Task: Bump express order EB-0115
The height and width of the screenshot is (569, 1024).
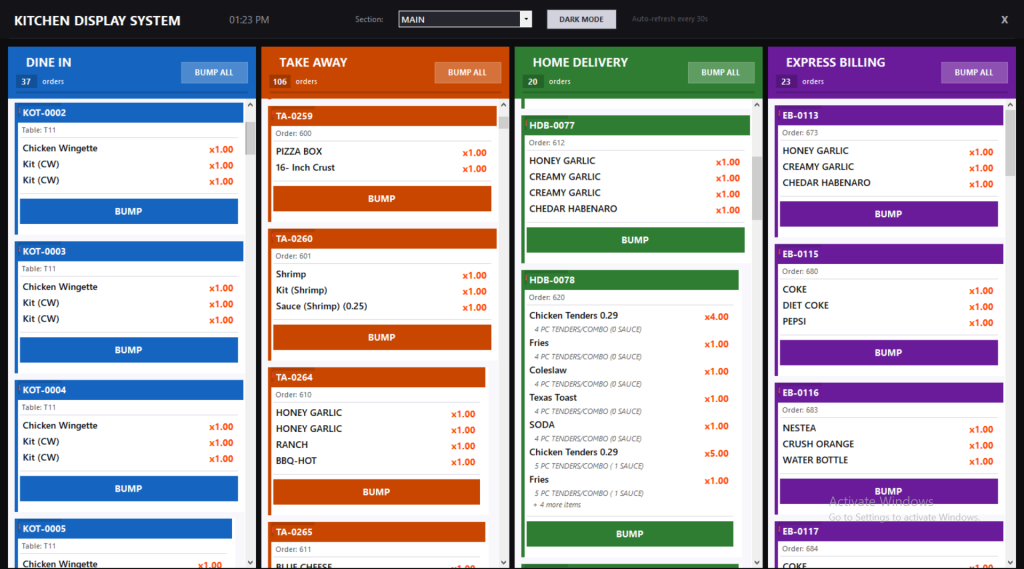Action: [x=889, y=352]
